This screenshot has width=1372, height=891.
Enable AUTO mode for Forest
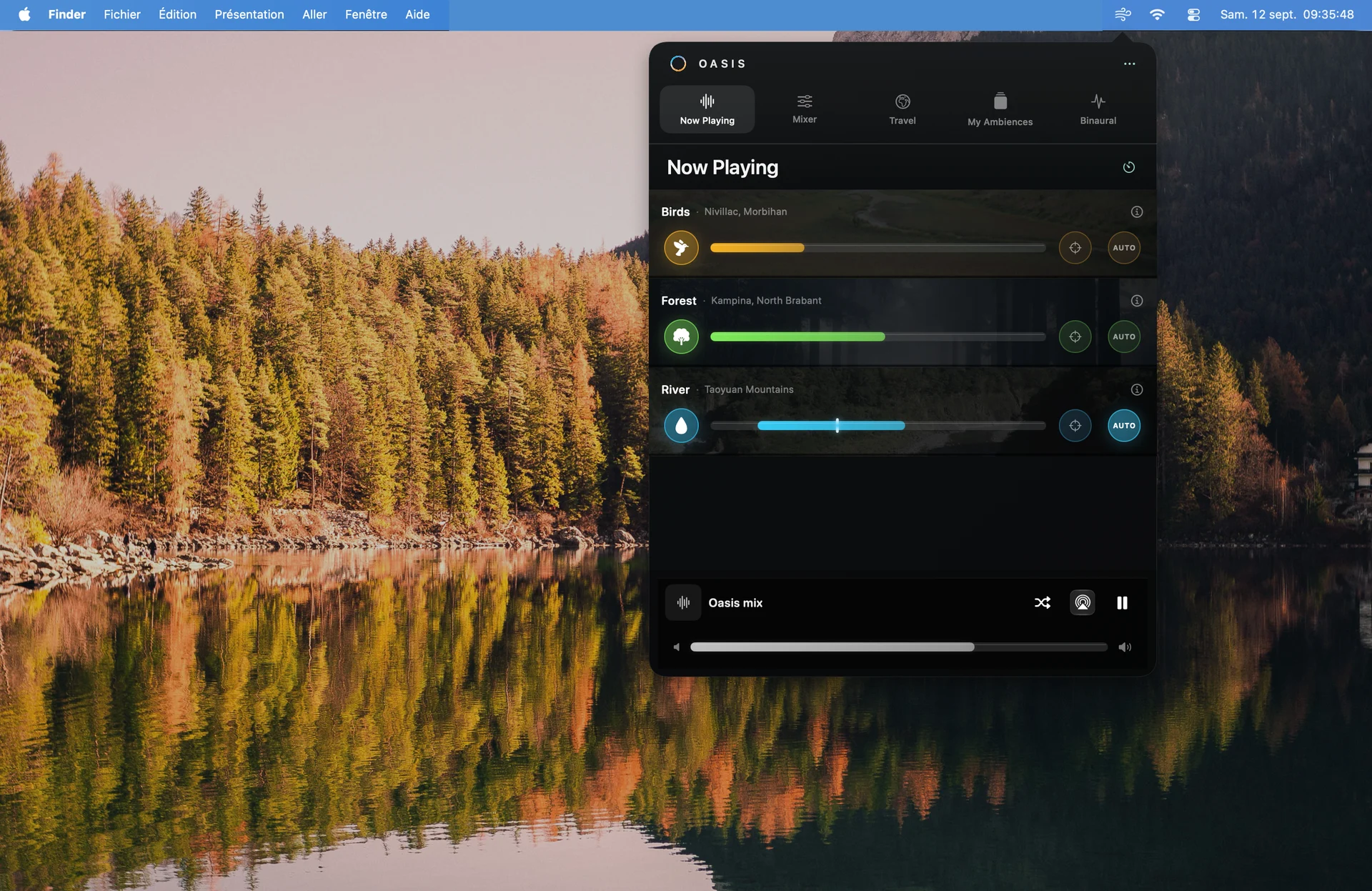(1124, 337)
